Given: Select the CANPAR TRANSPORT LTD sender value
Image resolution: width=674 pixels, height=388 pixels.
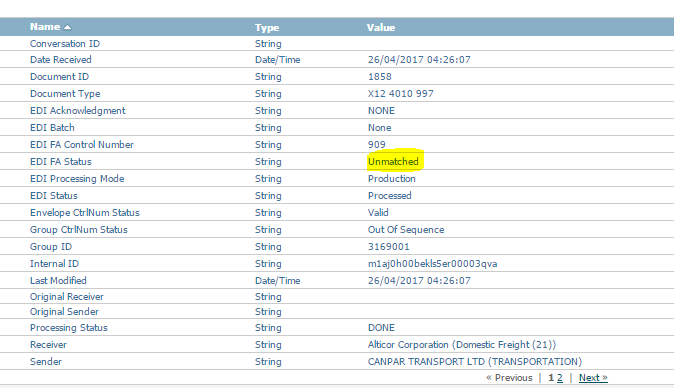Looking at the screenshot, I should pyautogui.click(x=475, y=362).
